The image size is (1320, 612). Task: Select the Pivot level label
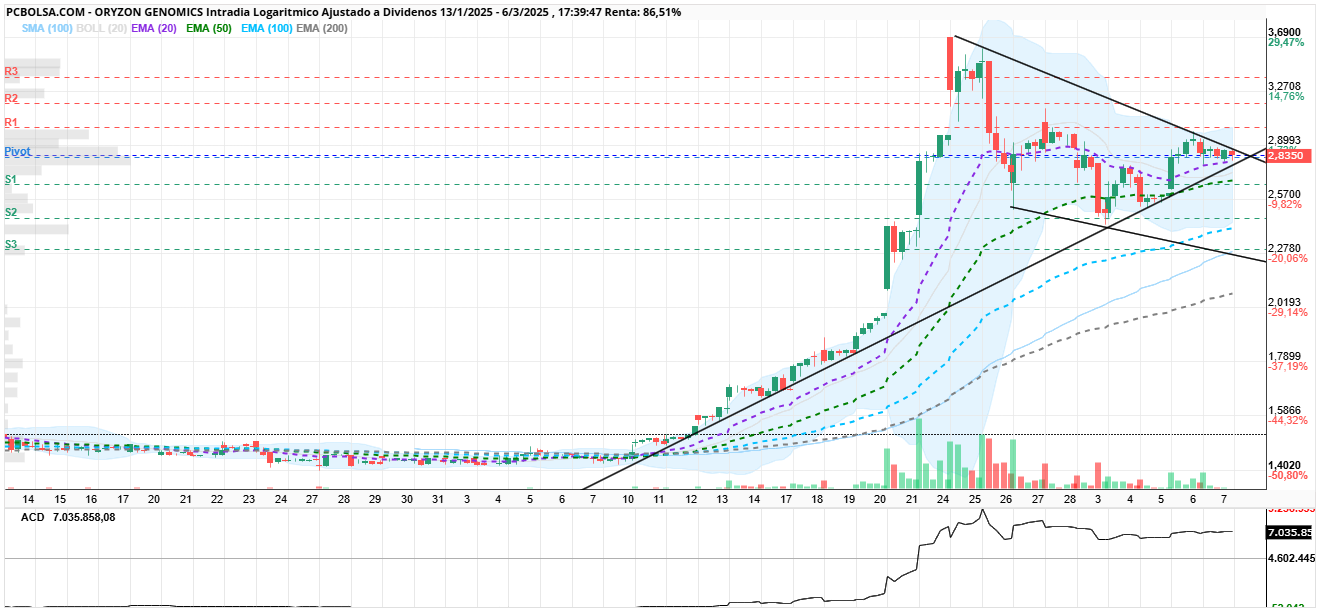[x=18, y=151]
